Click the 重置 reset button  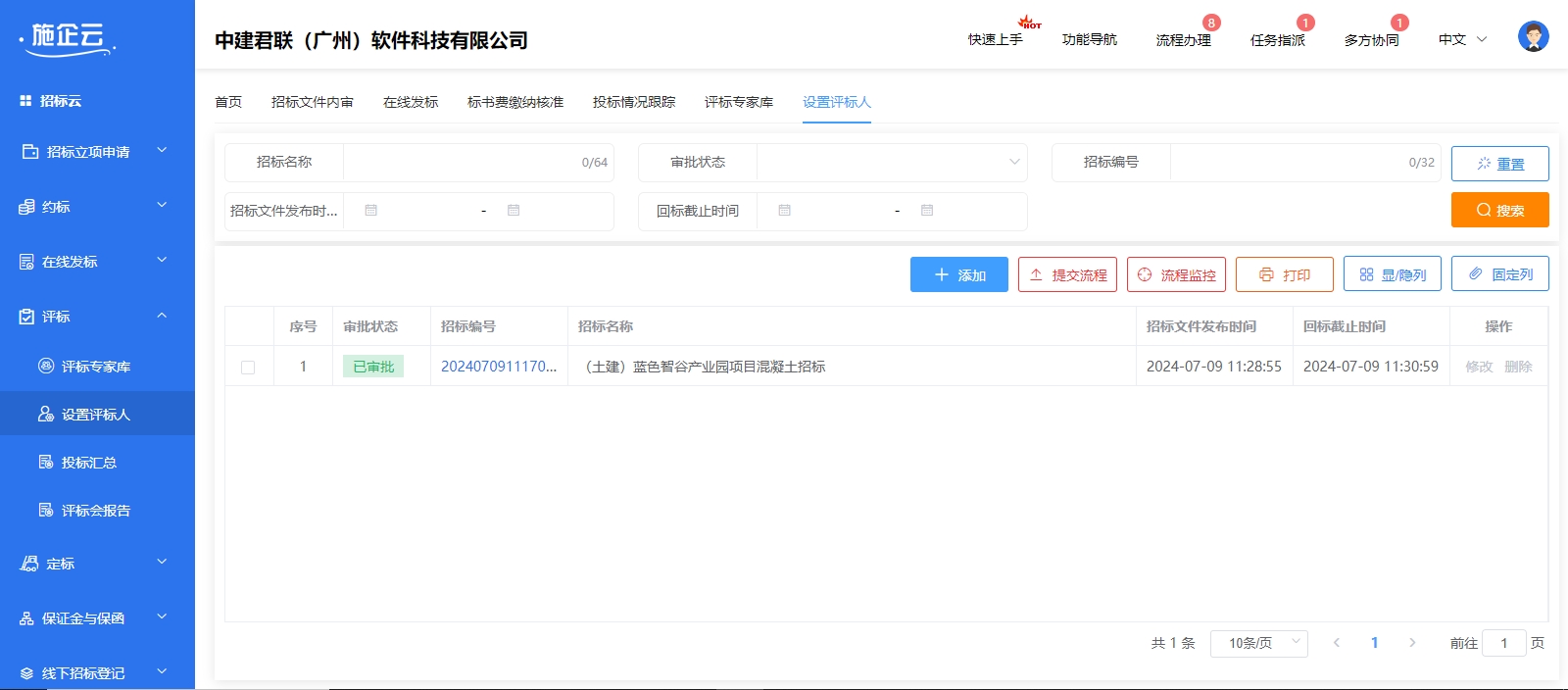(1500, 164)
